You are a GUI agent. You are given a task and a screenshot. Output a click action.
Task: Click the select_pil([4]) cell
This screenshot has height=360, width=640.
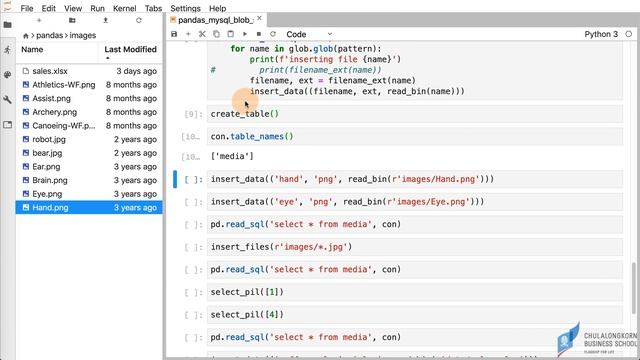coord(415,315)
